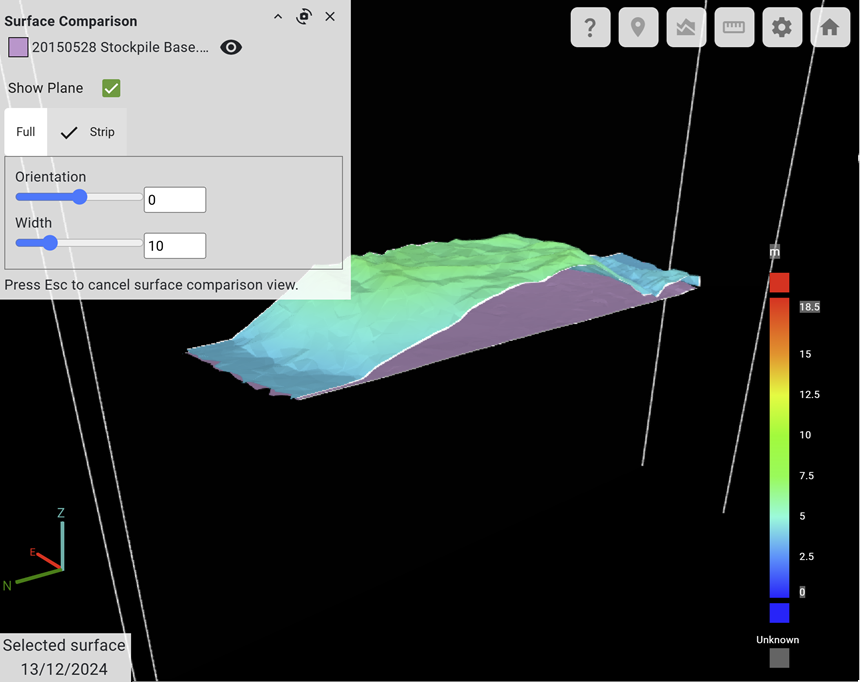Click the location pin marker tool
The height and width of the screenshot is (682, 860).
[638, 28]
